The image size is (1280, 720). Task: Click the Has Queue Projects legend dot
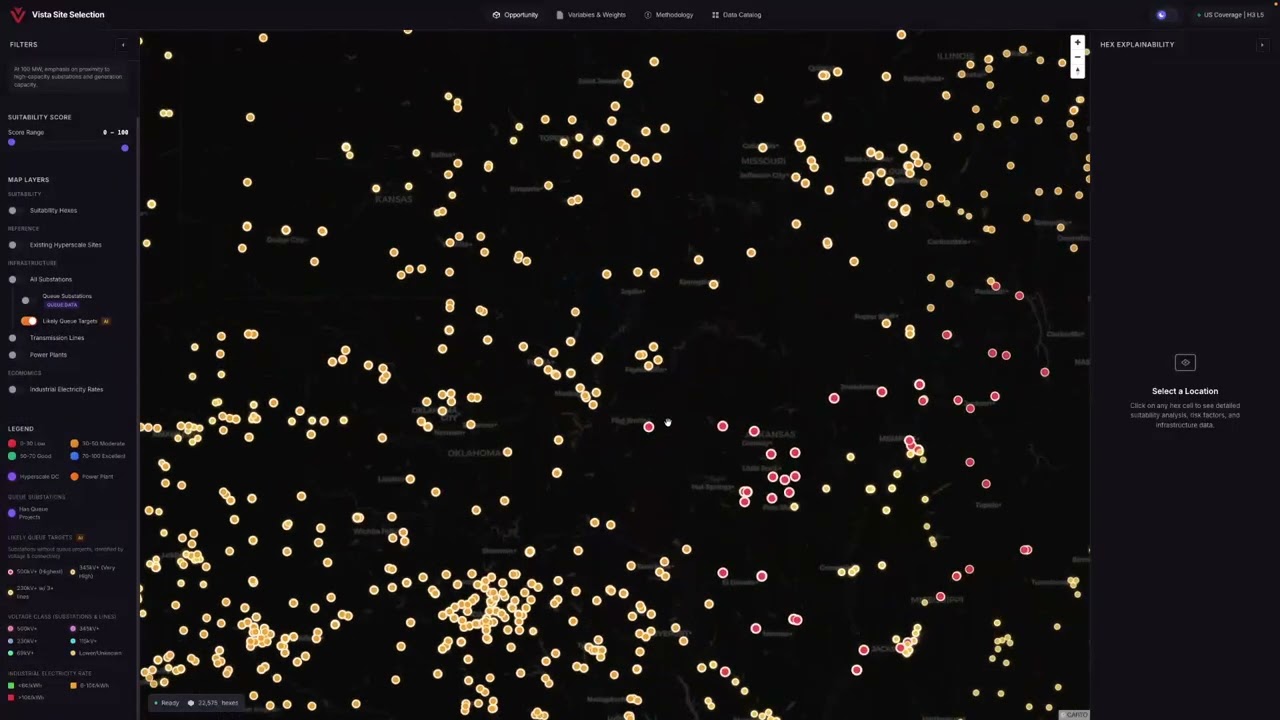pos(12,513)
